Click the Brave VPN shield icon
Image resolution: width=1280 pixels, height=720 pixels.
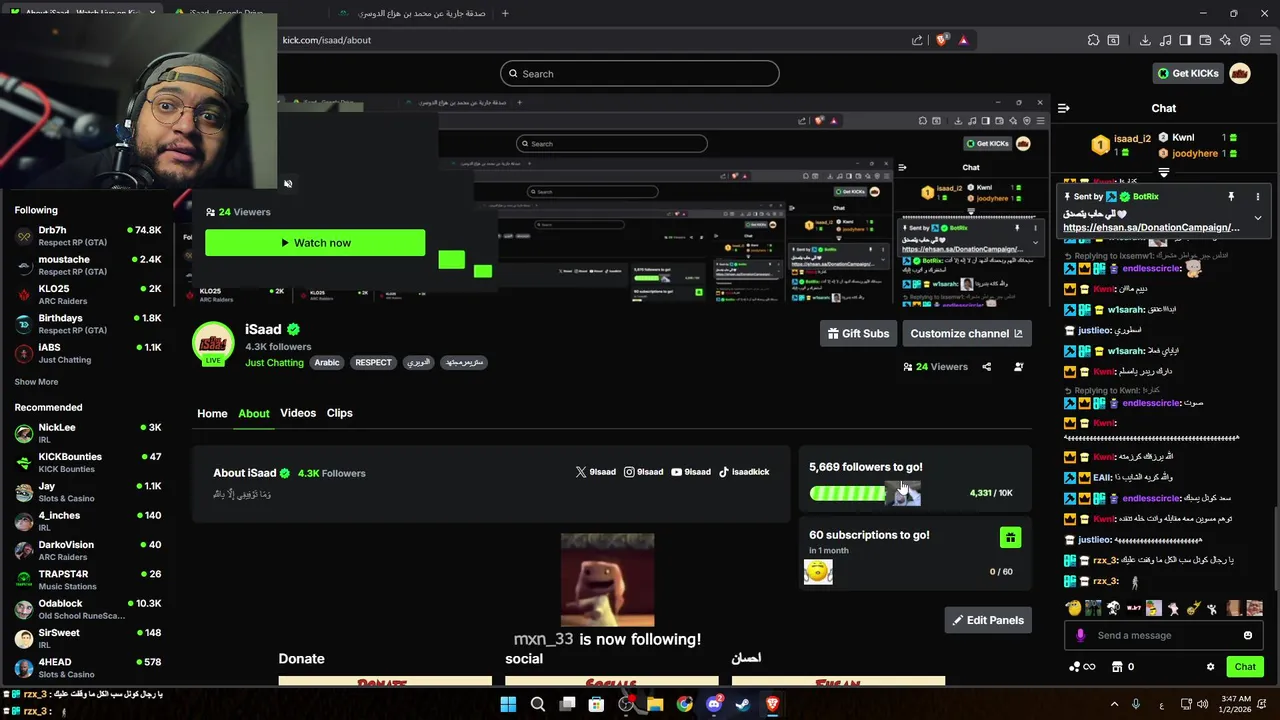(x=1245, y=40)
